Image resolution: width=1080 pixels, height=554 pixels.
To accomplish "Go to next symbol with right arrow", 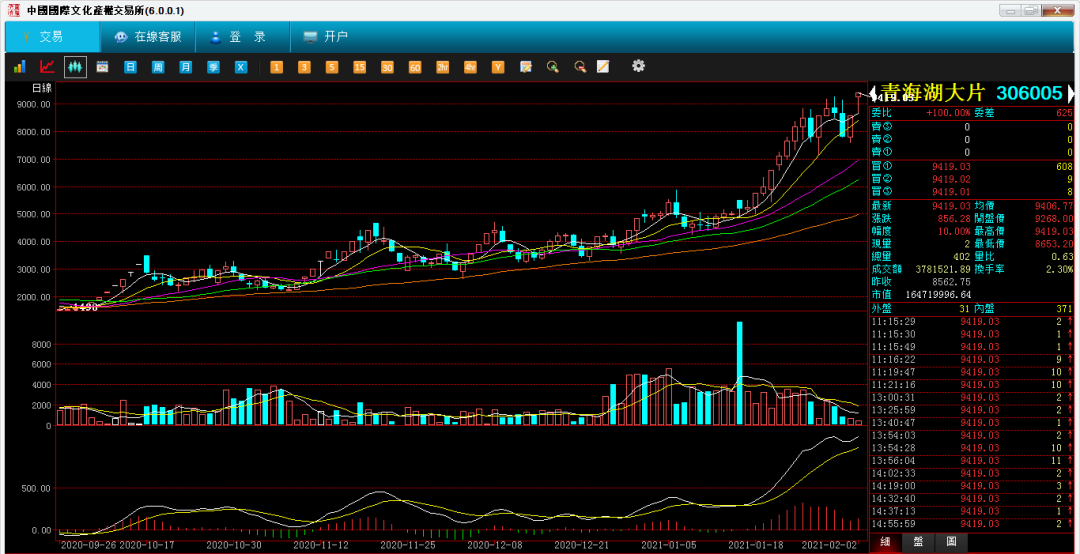I will point(1070,93).
